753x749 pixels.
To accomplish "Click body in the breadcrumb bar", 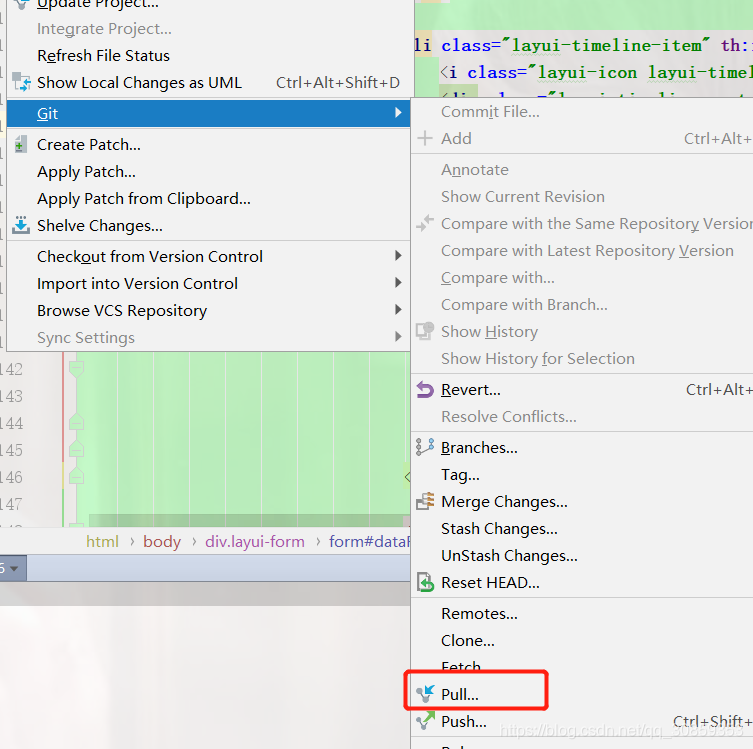I will coord(162,542).
